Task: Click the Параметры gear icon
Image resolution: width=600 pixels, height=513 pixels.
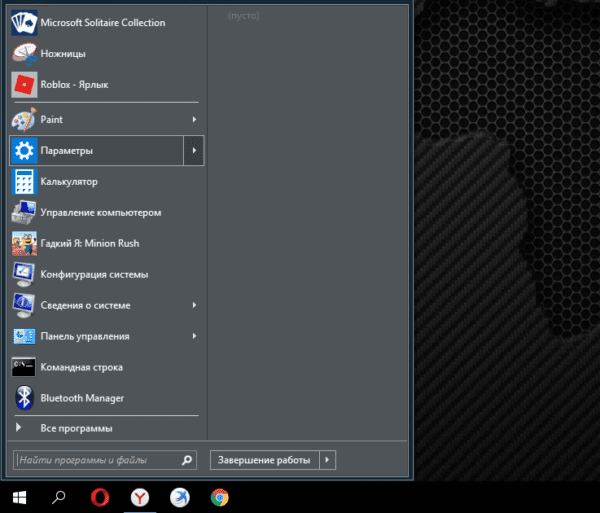Action: (24, 150)
